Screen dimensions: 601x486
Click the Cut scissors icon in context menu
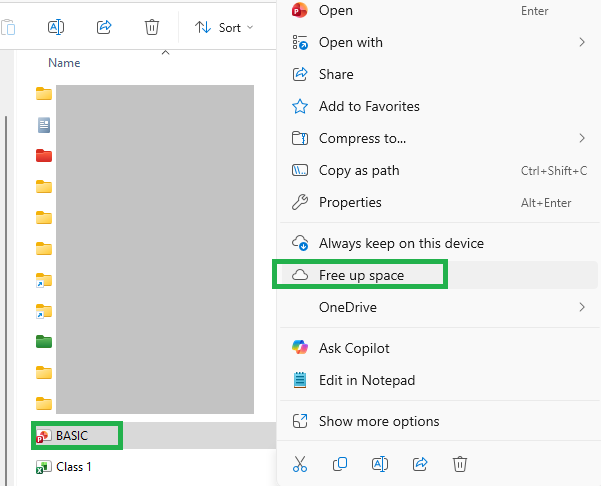pyautogui.click(x=300, y=464)
